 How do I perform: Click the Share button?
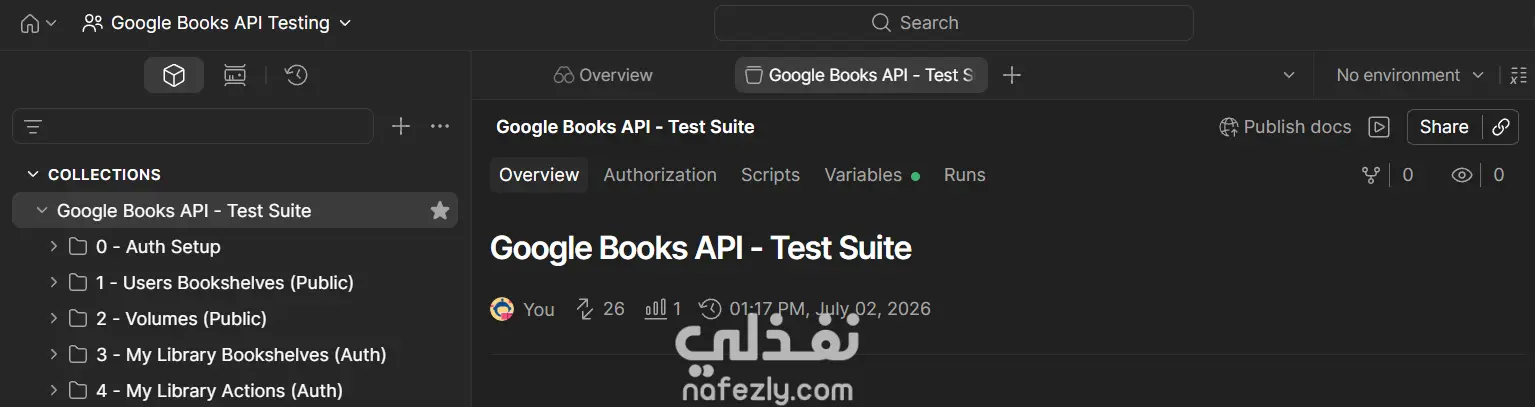(1444, 127)
